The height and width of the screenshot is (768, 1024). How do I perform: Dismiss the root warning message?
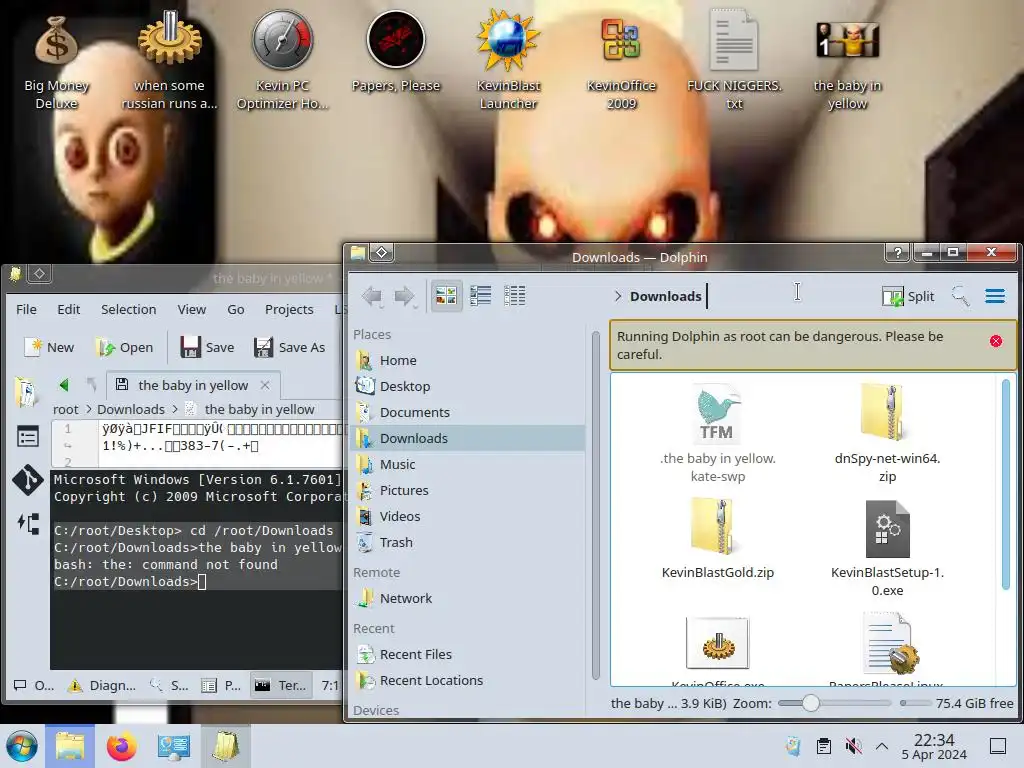pos(995,341)
